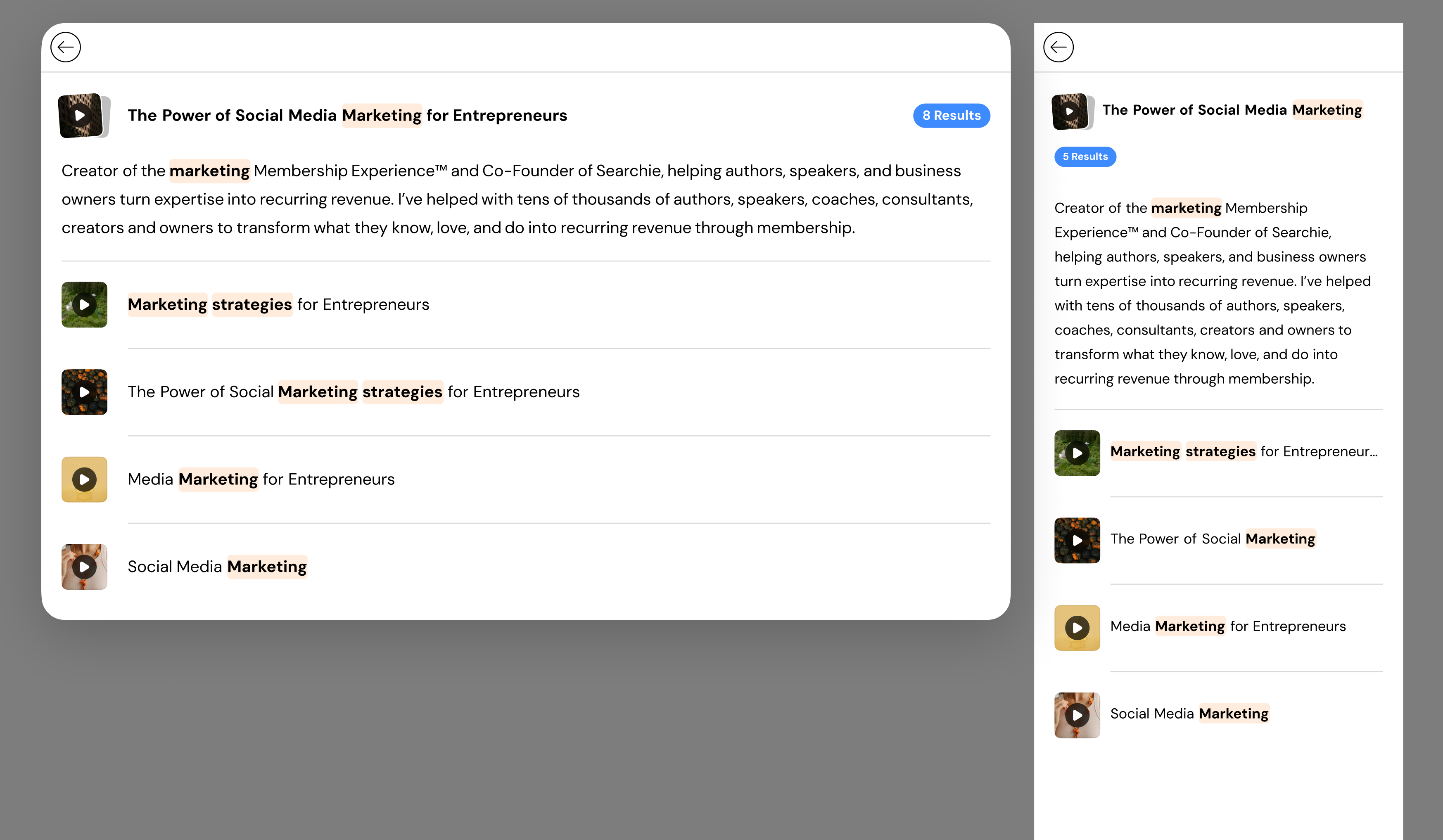Open "Media Marketing for Entrepreneurs" title in right panel
Image resolution: width=1443 pixels, height=840 pixels.
click(1228, 626)
